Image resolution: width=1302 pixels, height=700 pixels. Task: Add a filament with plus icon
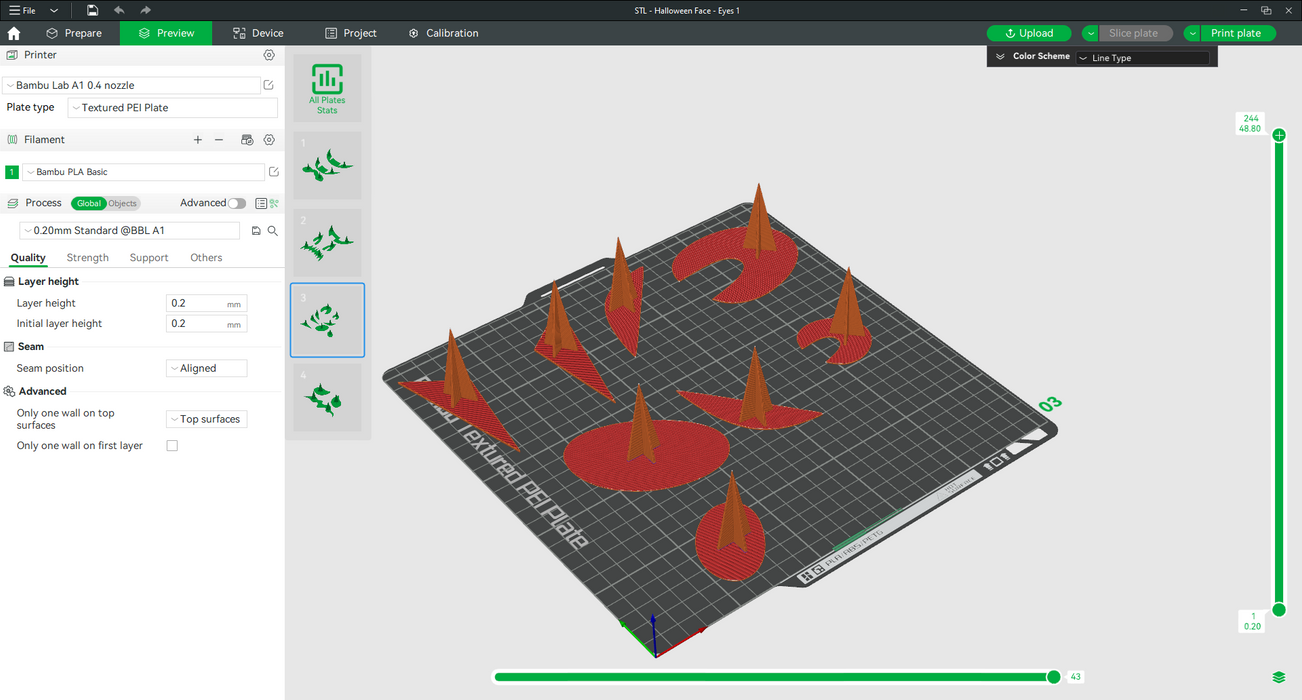[198, 140]
